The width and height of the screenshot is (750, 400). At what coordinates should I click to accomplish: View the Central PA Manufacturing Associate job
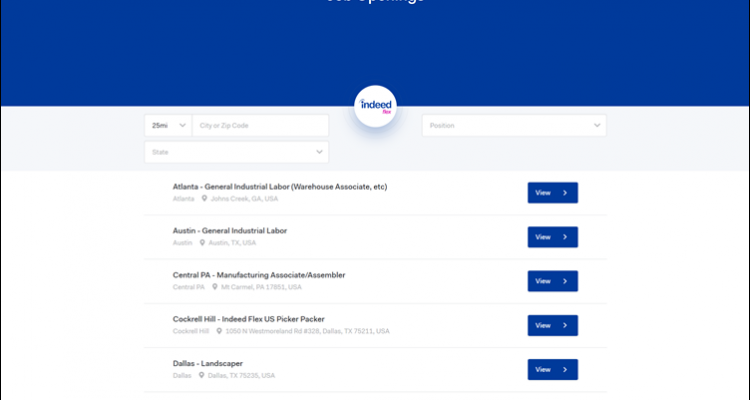(552, 281)
